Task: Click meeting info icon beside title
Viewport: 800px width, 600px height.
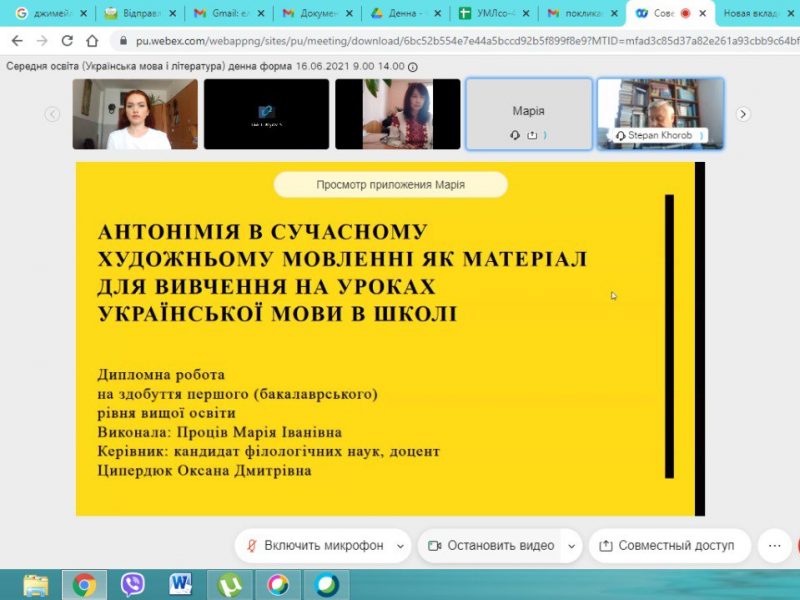Action: [x=414, y=66]
